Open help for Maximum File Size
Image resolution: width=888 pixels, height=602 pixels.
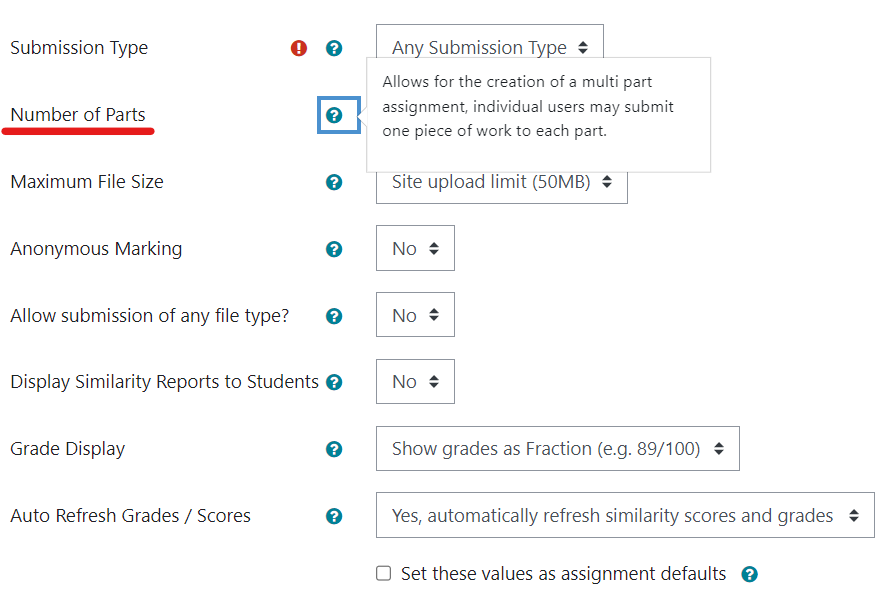pyautogui.click(x=334, y=182)
